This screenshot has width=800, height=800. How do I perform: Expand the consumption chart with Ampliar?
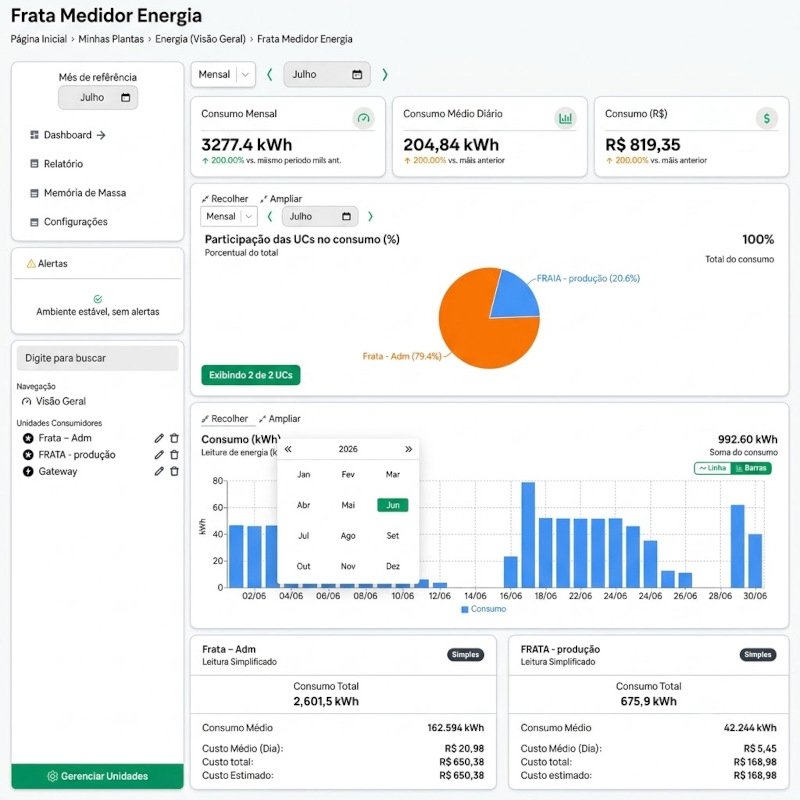tap(280, 419)
